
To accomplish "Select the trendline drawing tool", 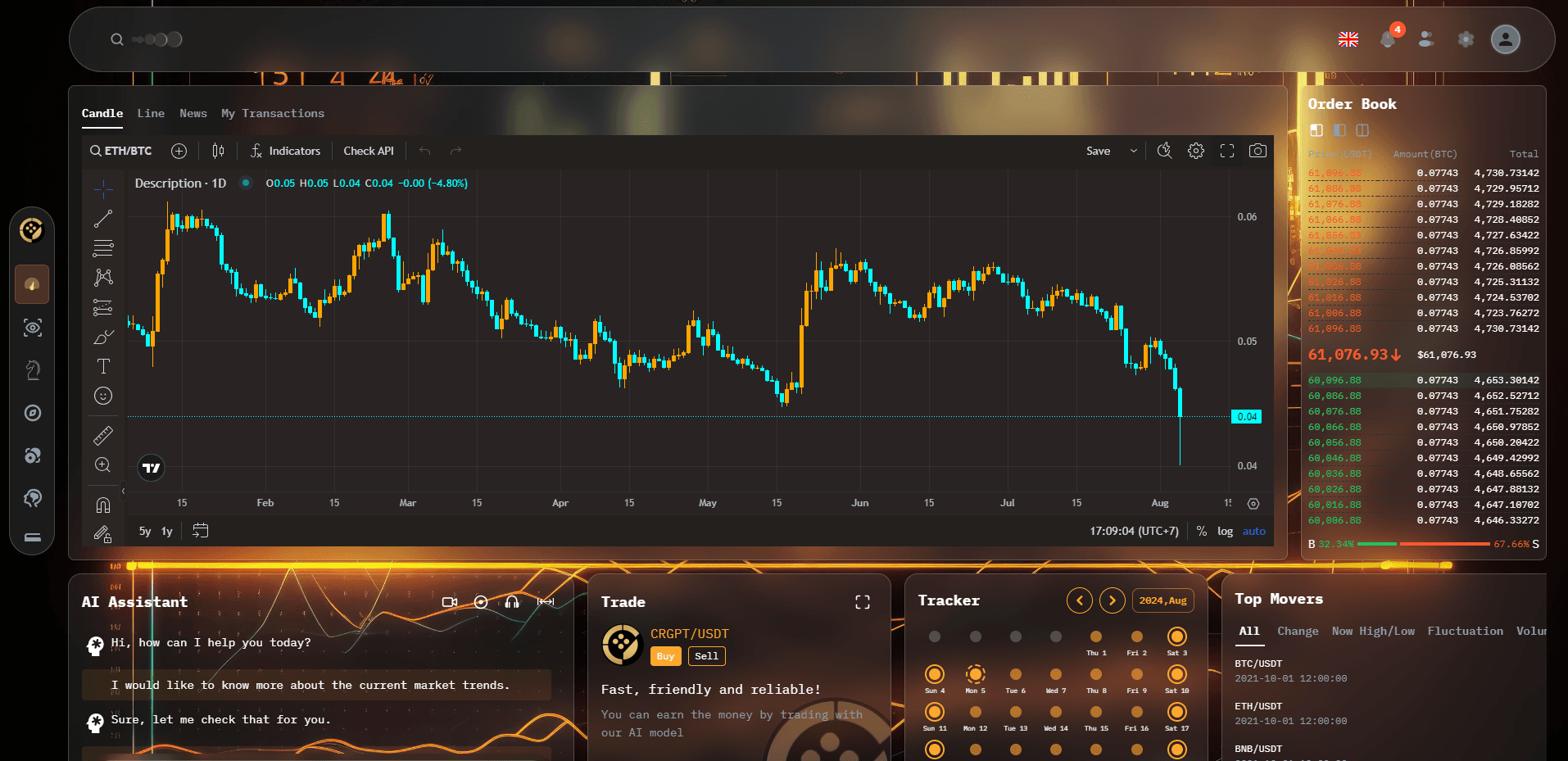I will 103,218.
